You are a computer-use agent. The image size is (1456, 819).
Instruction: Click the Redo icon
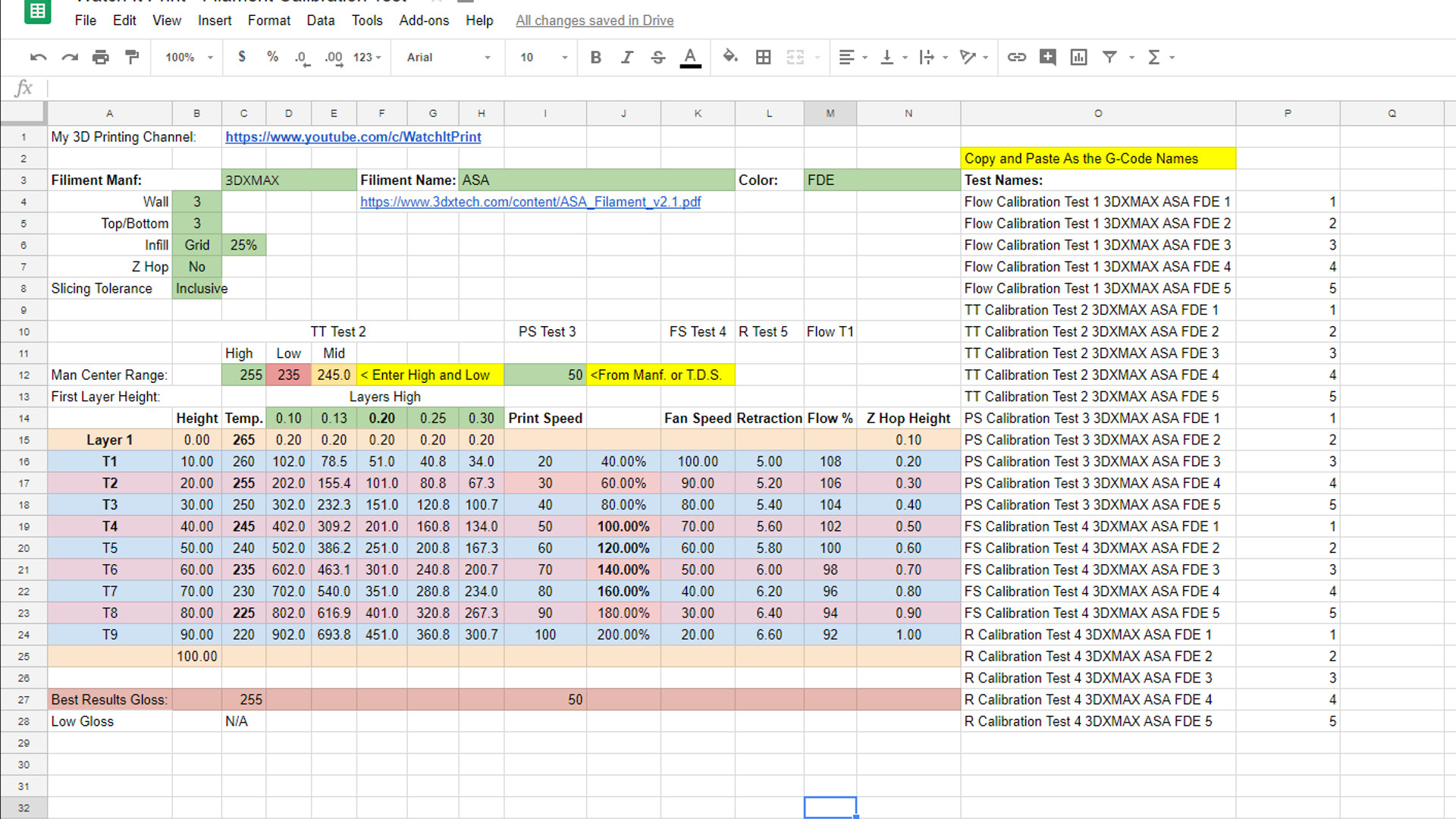click(x=70, y=58)
